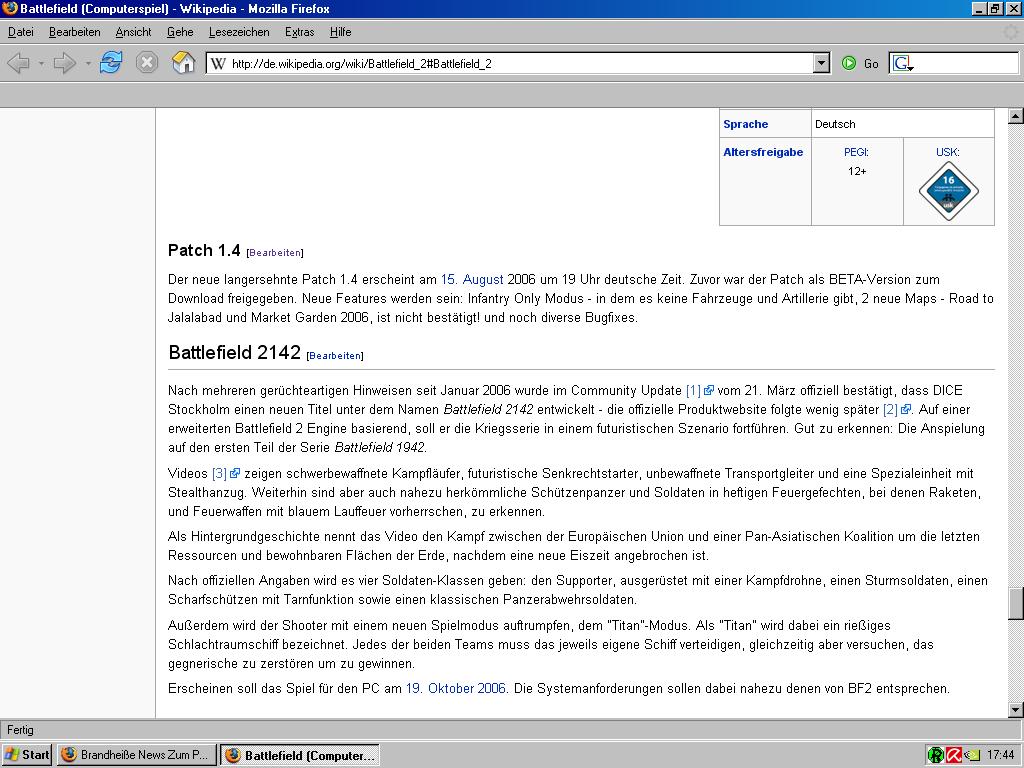Open the Hilfe menu

340,32
